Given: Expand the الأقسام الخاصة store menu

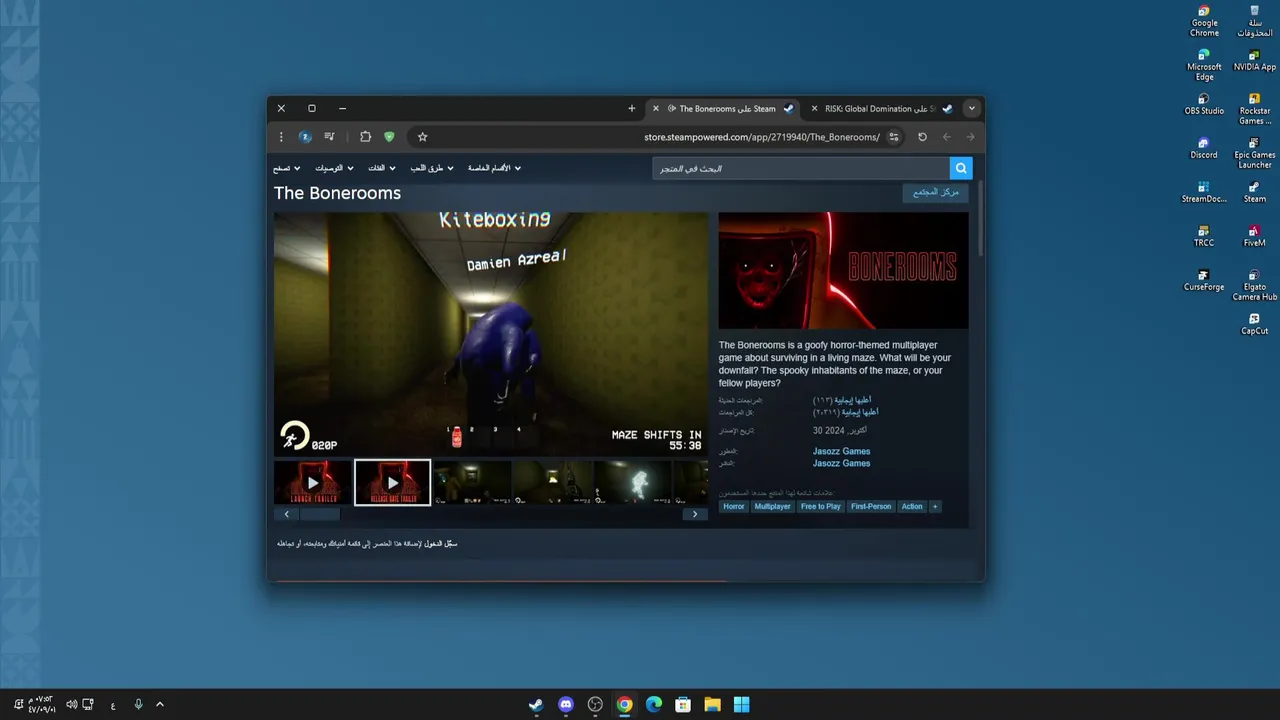Looking at the screenshot, I should (495, 168).
